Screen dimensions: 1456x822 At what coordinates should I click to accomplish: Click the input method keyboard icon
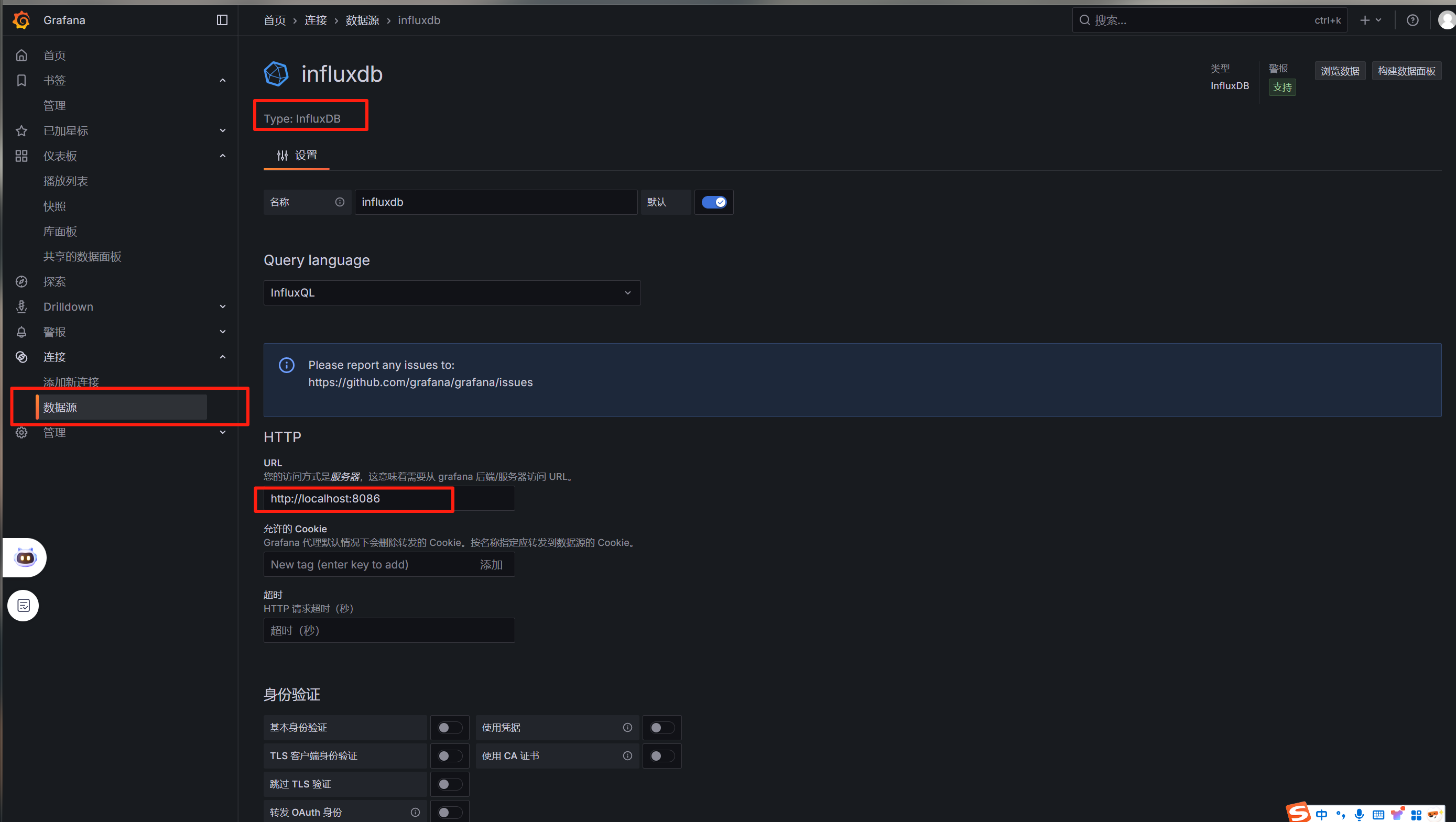pos(1378,814)
